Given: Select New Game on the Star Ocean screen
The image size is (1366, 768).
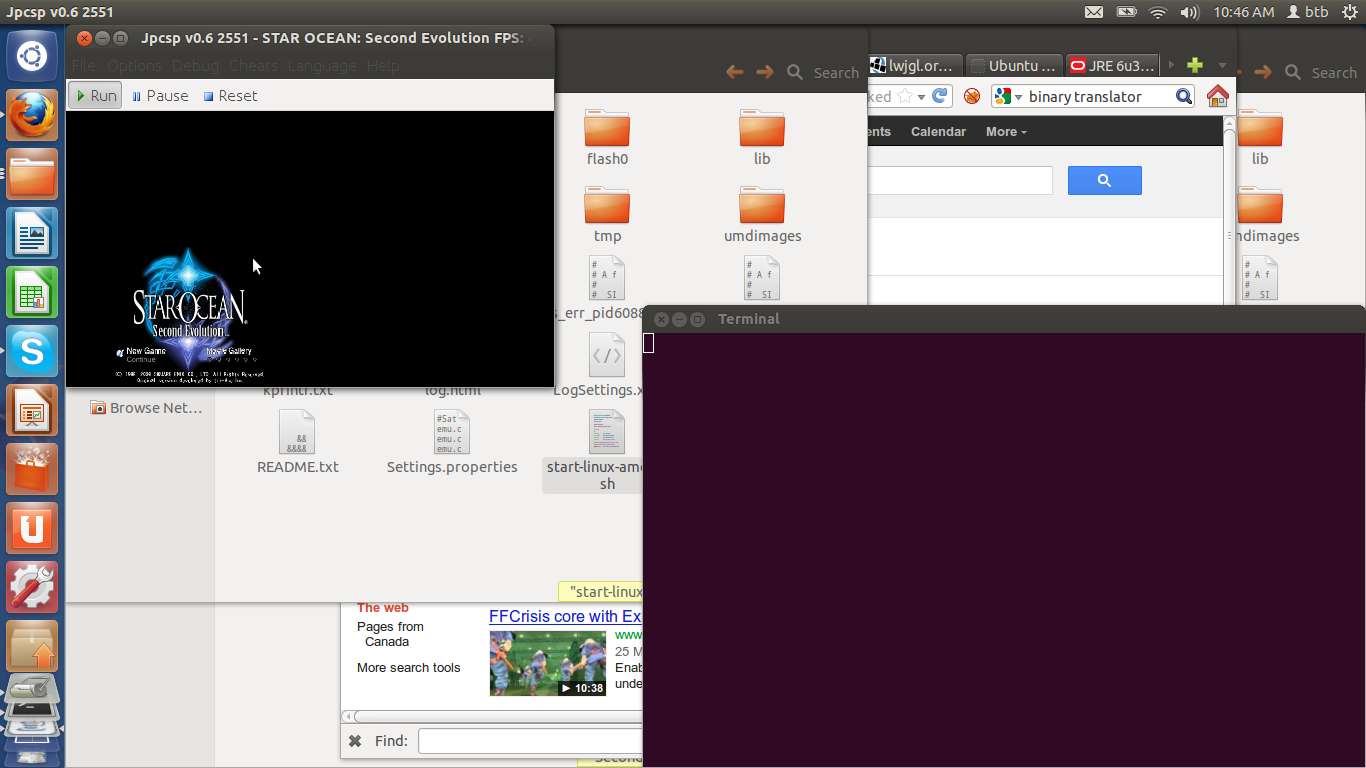Looking at the screenshot, I should click(146, 351).
